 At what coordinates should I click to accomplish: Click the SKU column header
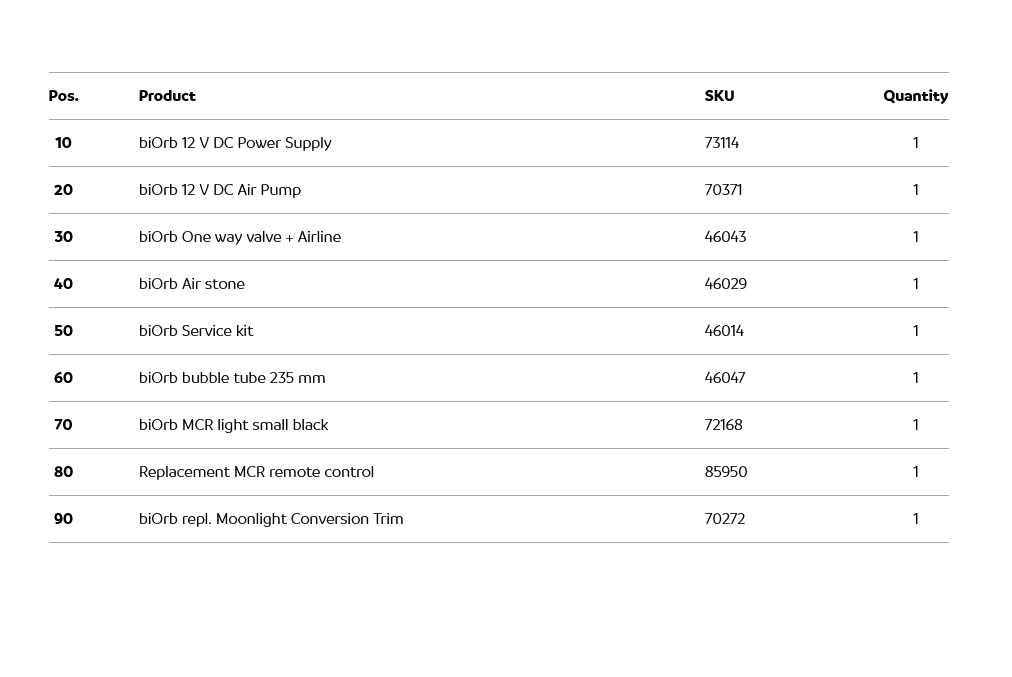(x=719, y=96)
